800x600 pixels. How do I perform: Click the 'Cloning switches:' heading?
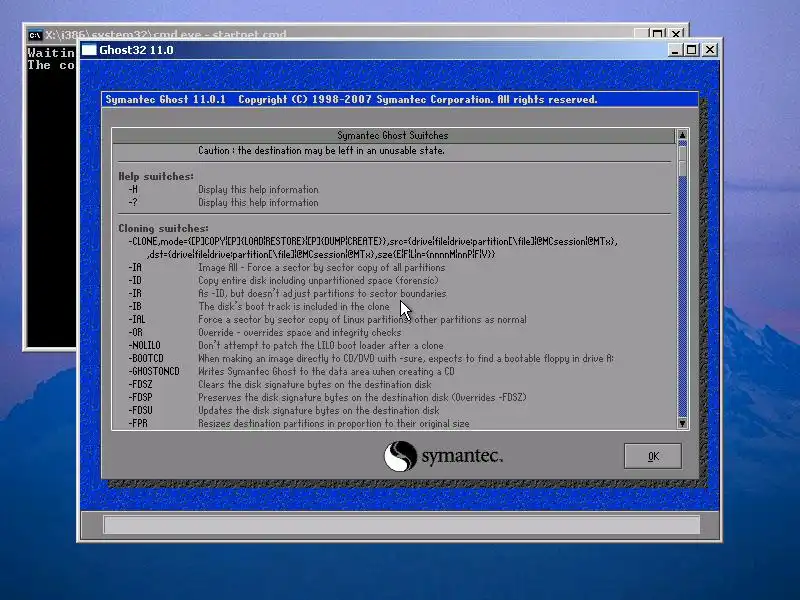point(163,229)
